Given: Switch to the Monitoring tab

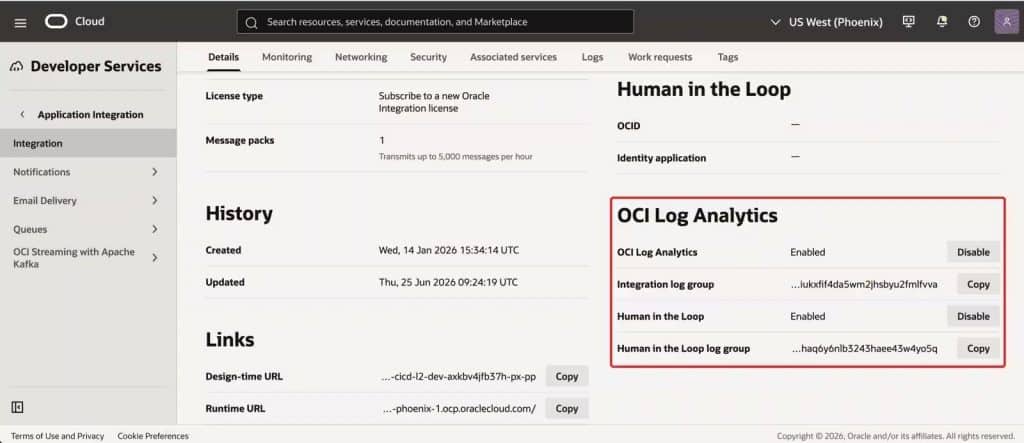Looking at the screenshot, I should pyautogui.click(x=287, y=57).
